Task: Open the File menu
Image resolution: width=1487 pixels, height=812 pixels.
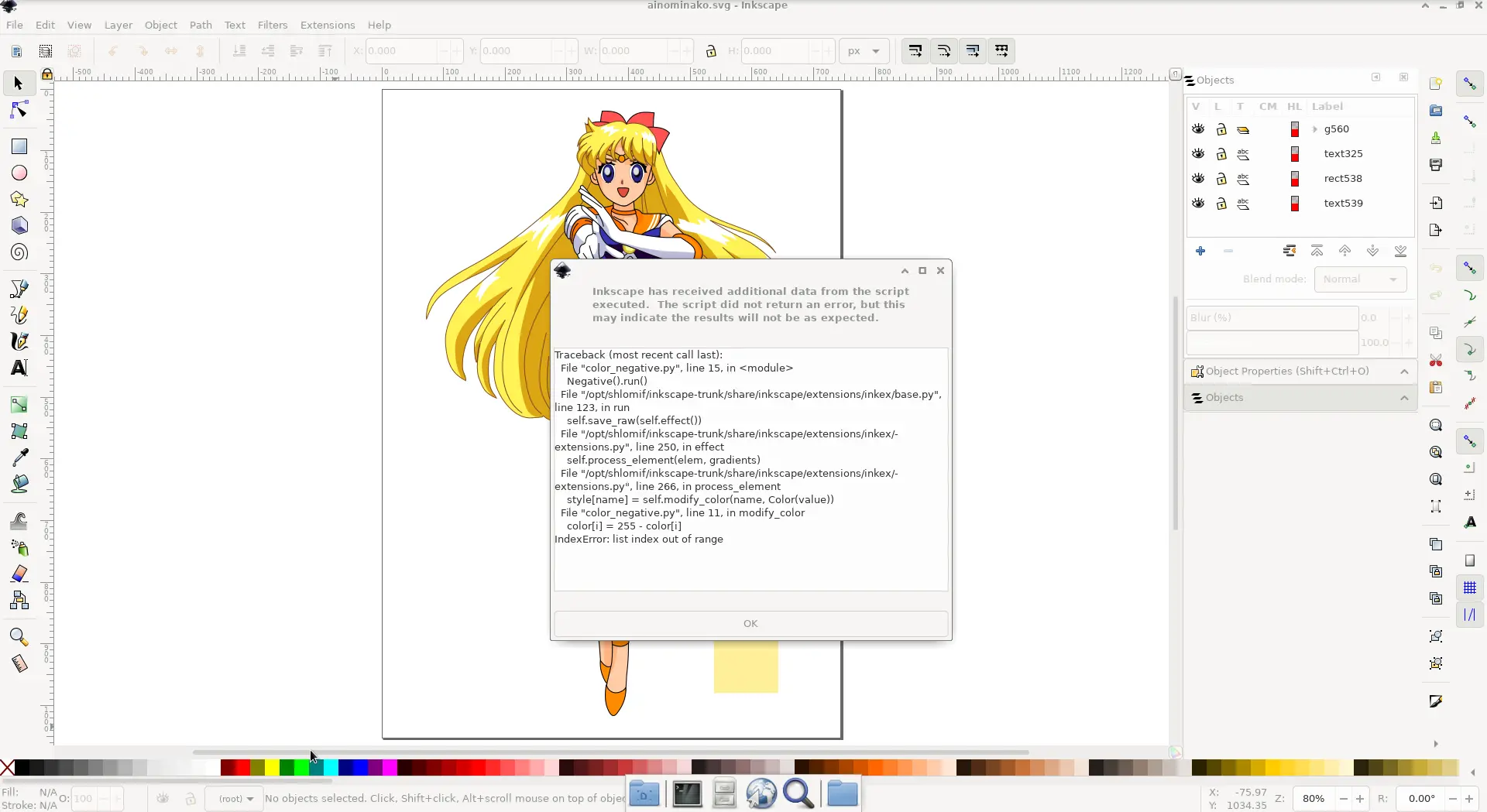Action: coord(15,25)
